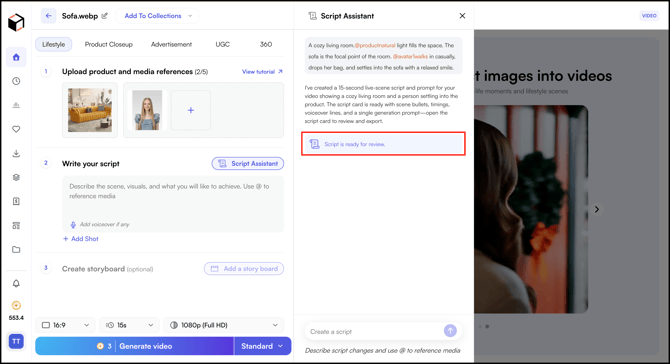
Task: Open the Standard quality dropdown
Action: (262, 346)
